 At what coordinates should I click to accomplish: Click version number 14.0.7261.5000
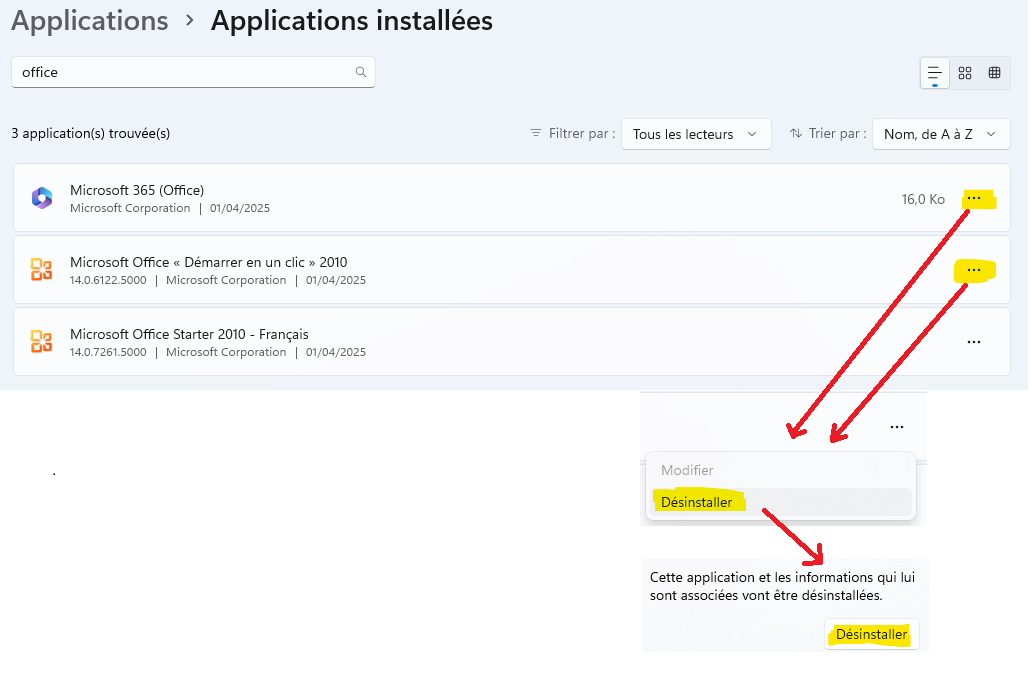[108, 352]
